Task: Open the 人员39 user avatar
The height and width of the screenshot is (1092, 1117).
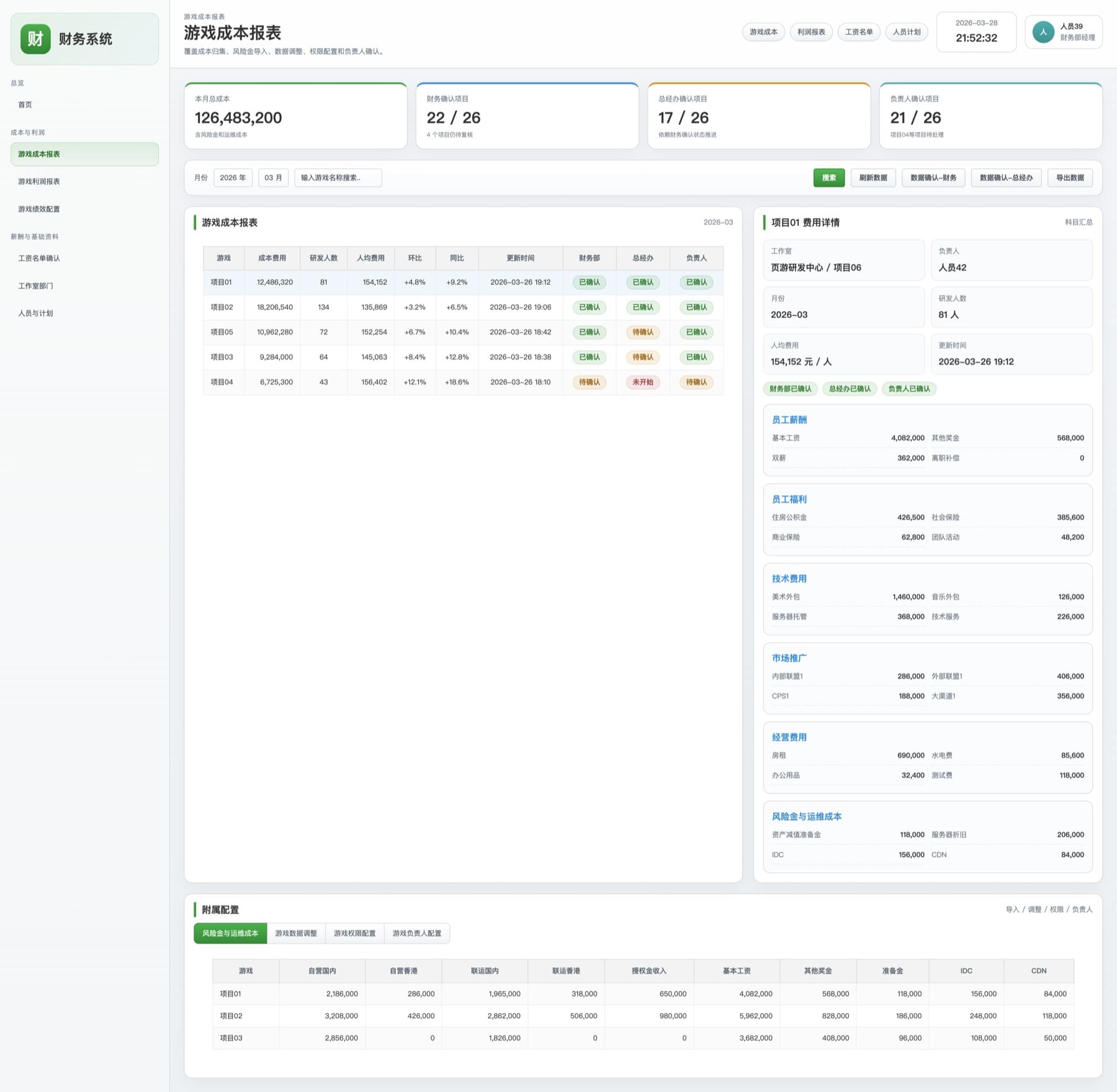Action: pyautogui.click(x=1043, y=32)
